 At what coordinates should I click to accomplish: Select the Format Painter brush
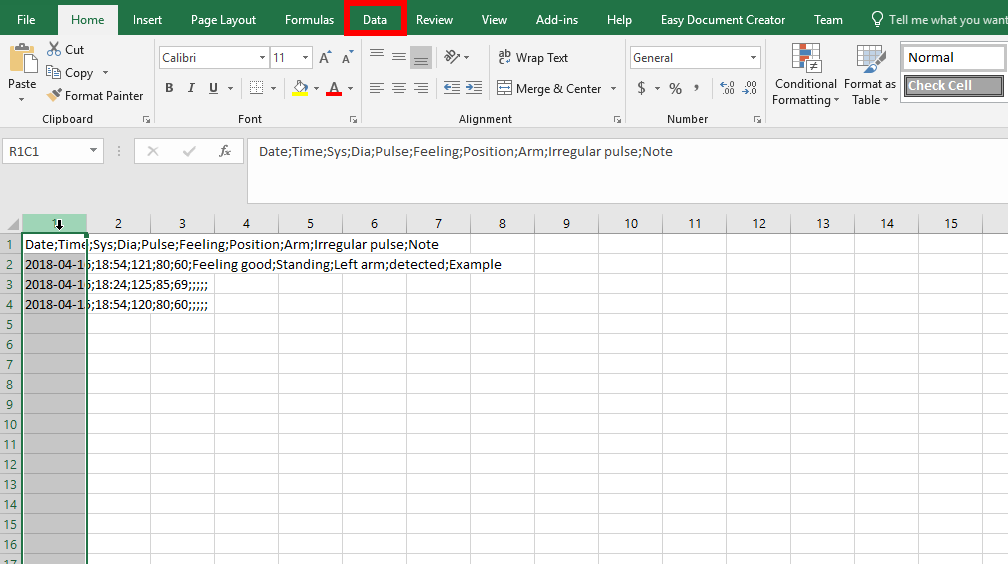(x=55, y=95)
